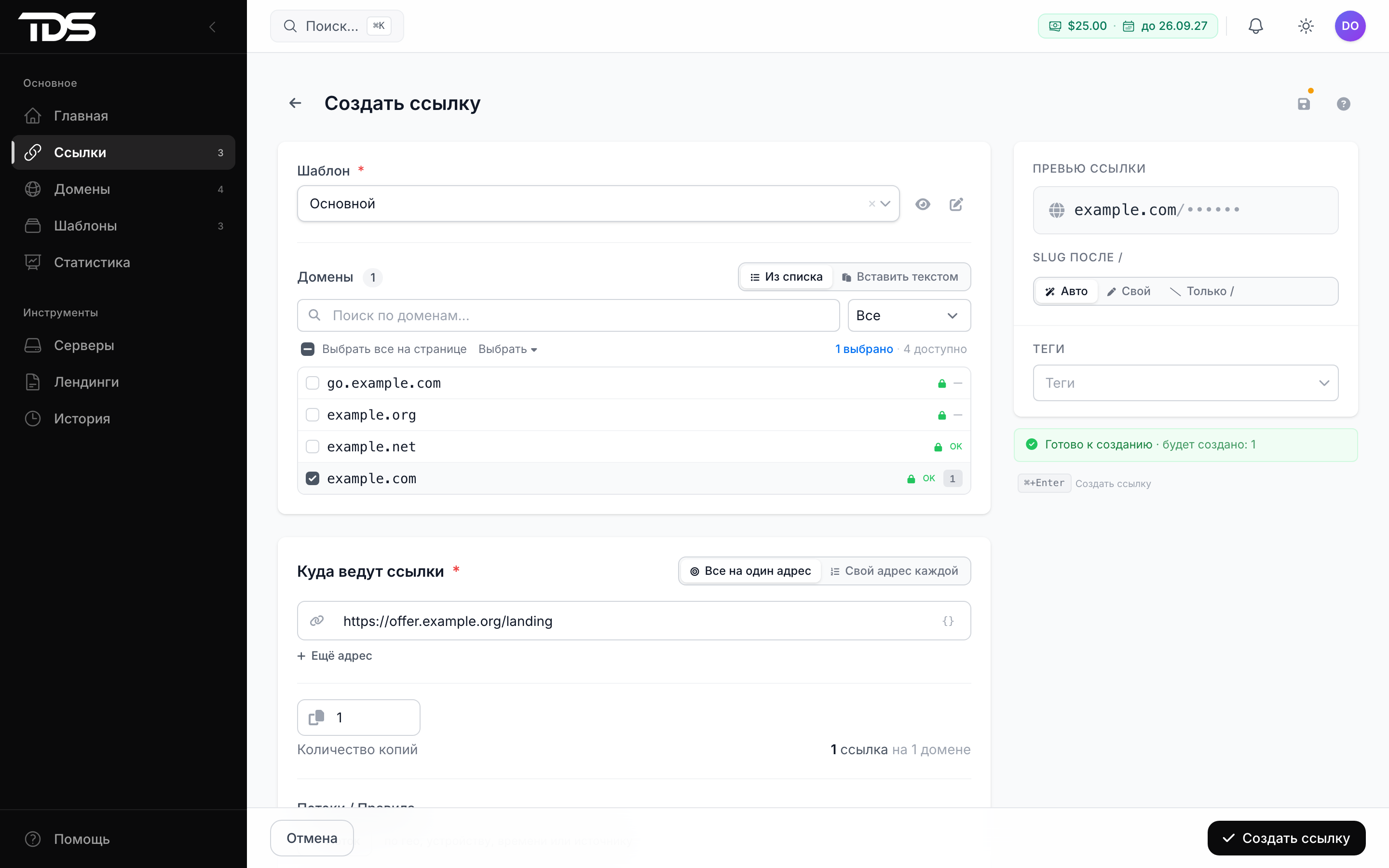Open the Выбрать dropdown menu
1389x868 pixels.
[507, 349]
